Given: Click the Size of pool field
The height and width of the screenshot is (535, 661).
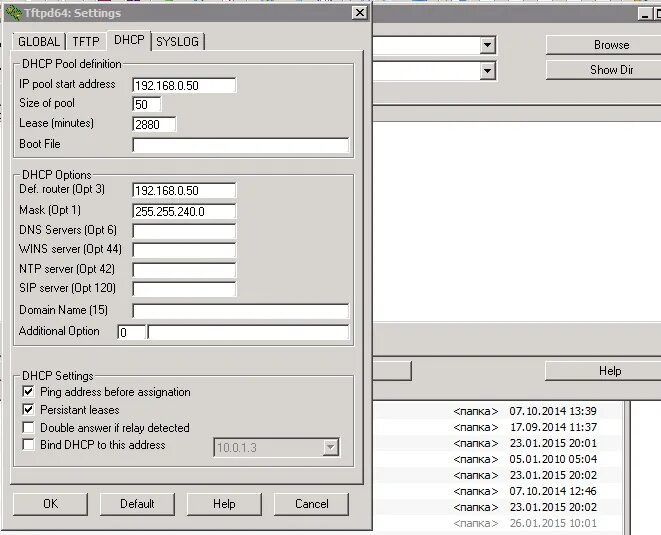Looking at the screenshot, I should pos(146,105).
